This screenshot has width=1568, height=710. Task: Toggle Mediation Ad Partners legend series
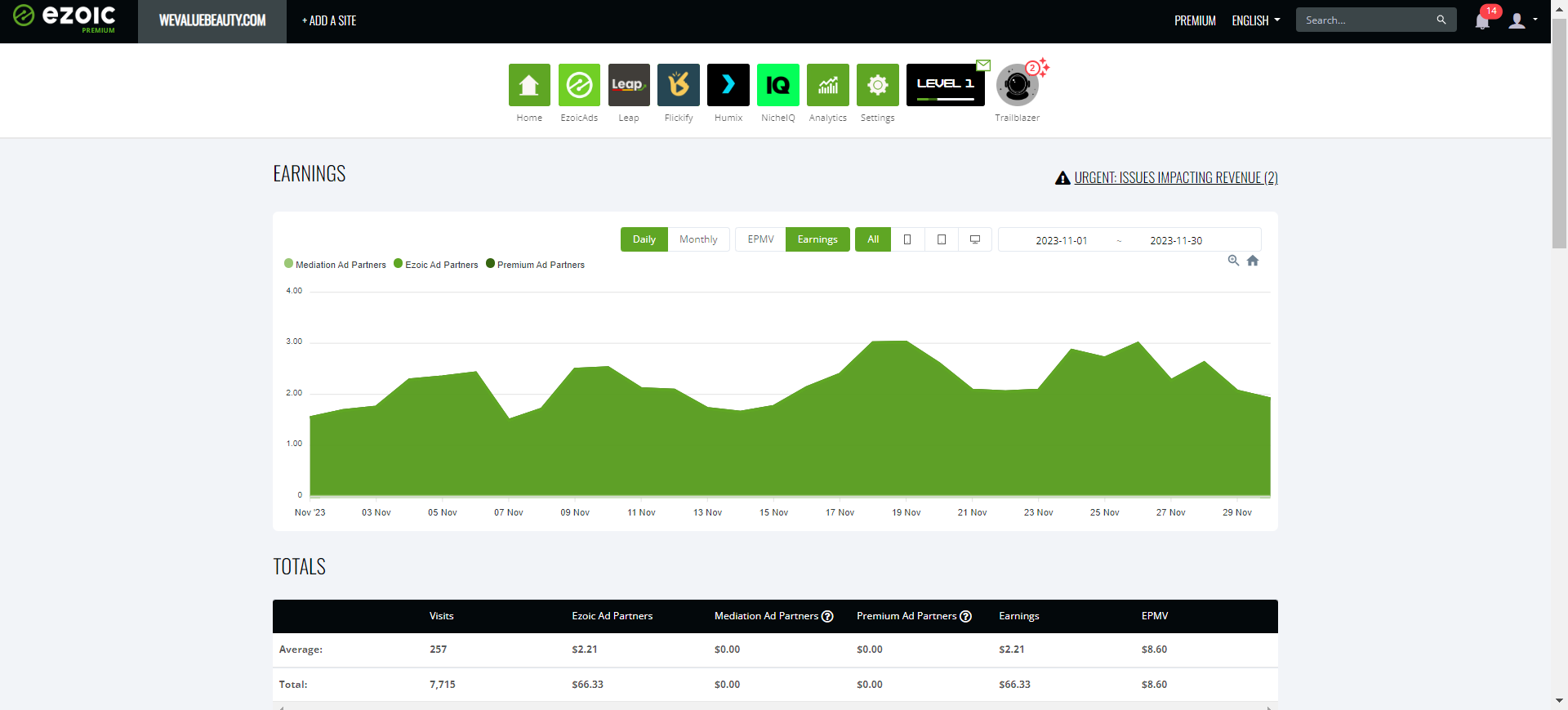335,265
